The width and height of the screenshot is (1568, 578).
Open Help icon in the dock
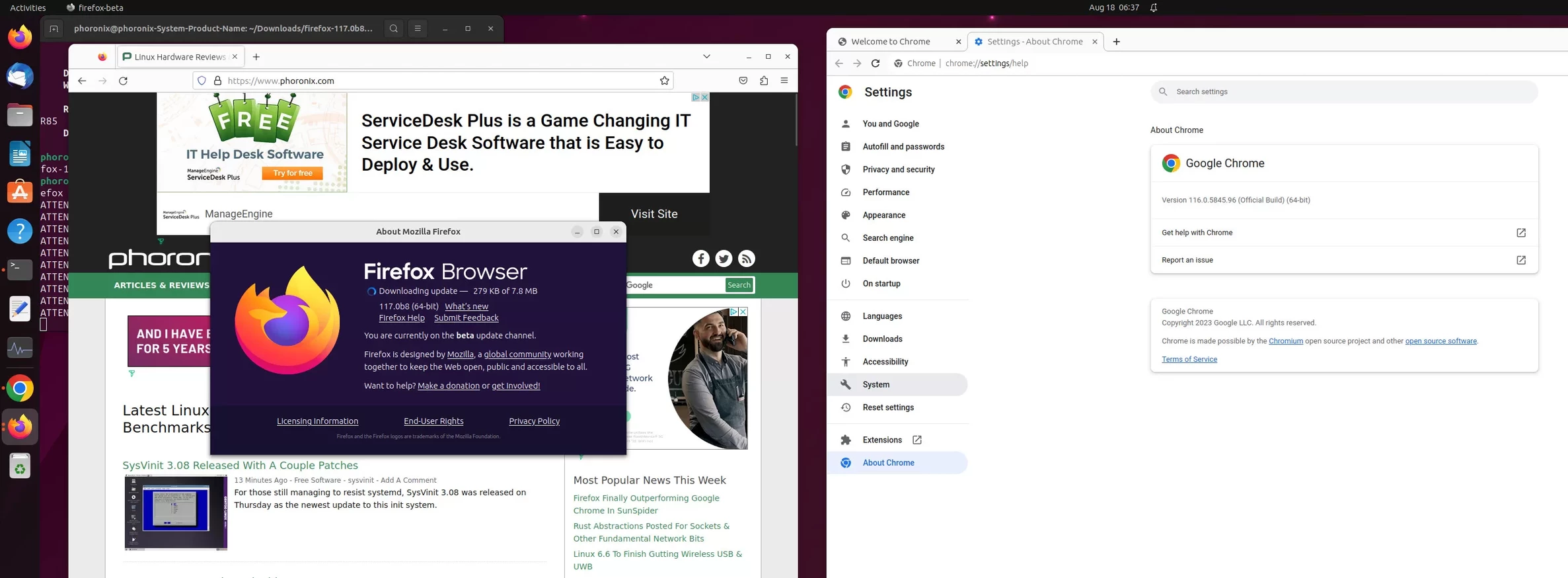tap(20, 231)
